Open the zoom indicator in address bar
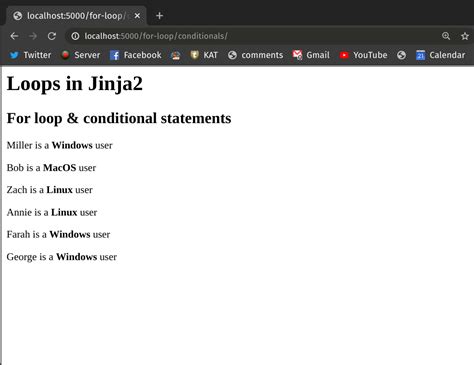Image resolution: width=474 pixels, height=365 pixels. tap(446, 36)
